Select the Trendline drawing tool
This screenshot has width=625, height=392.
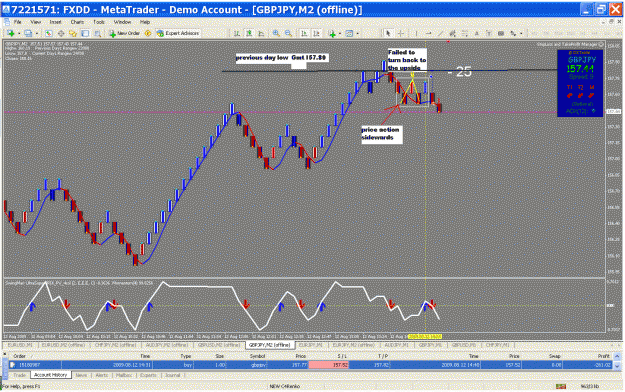440,33
